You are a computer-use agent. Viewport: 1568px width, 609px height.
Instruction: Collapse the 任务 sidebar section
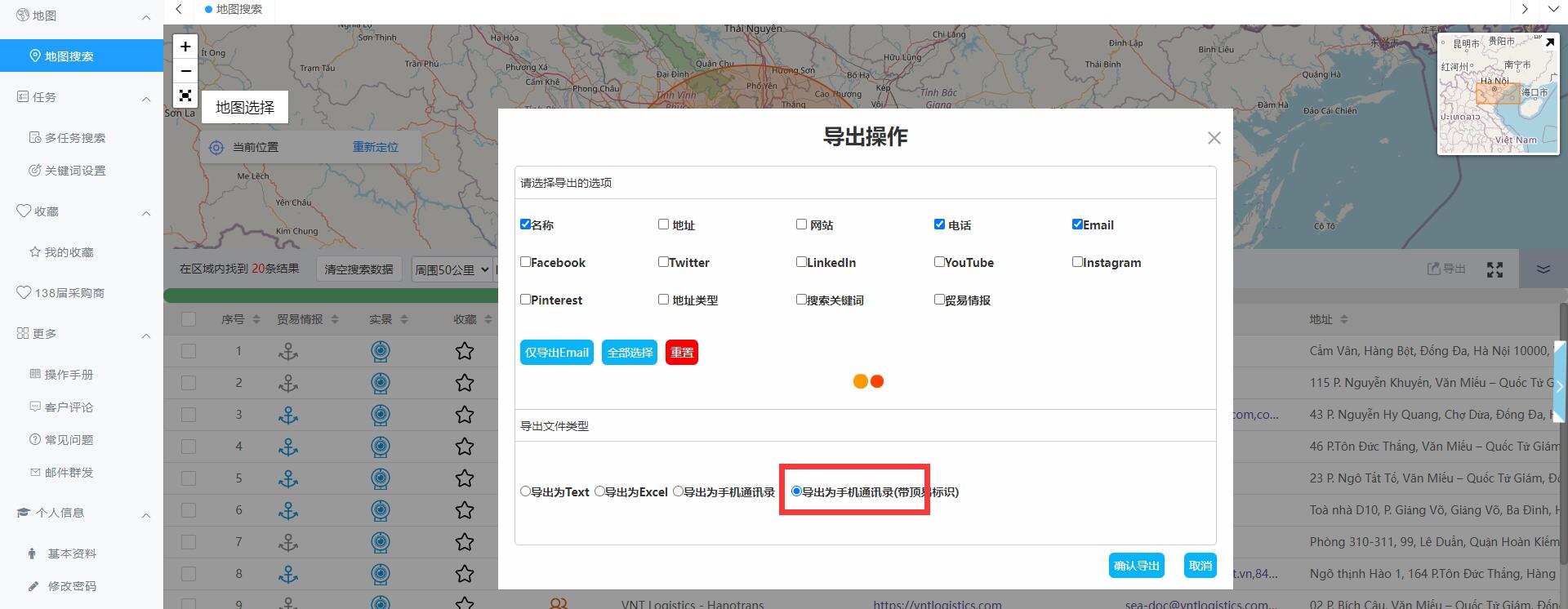point(146,99)
